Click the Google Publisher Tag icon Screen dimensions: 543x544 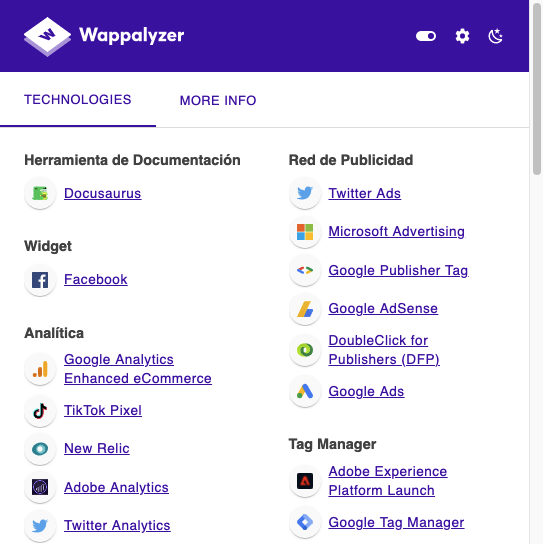click(305, 270)
